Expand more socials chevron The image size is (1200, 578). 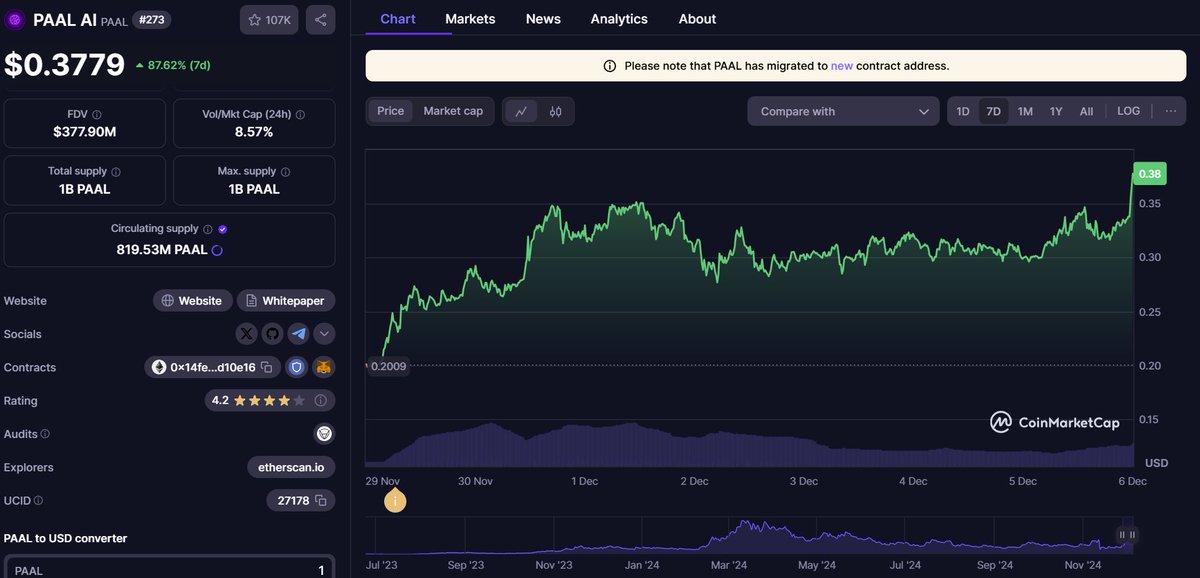(324, 334)
